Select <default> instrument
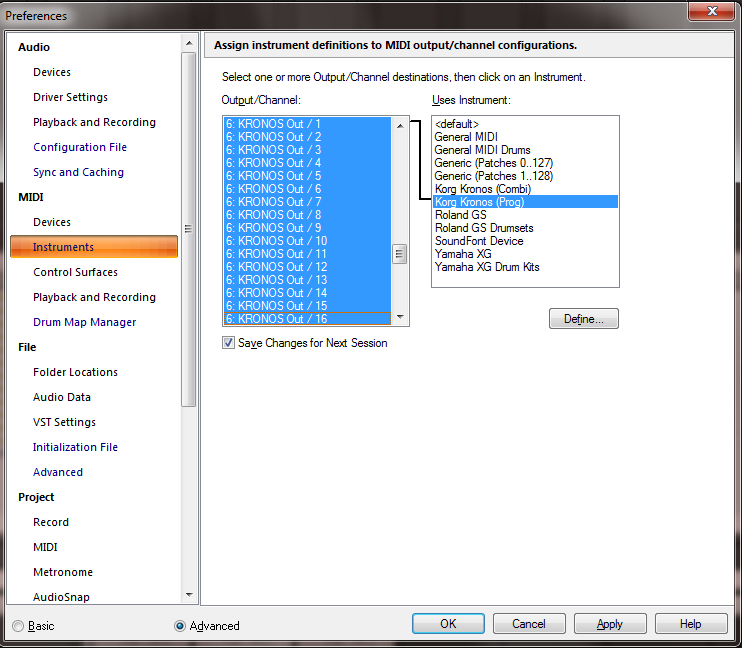742x648 pixels. point(525,124)
